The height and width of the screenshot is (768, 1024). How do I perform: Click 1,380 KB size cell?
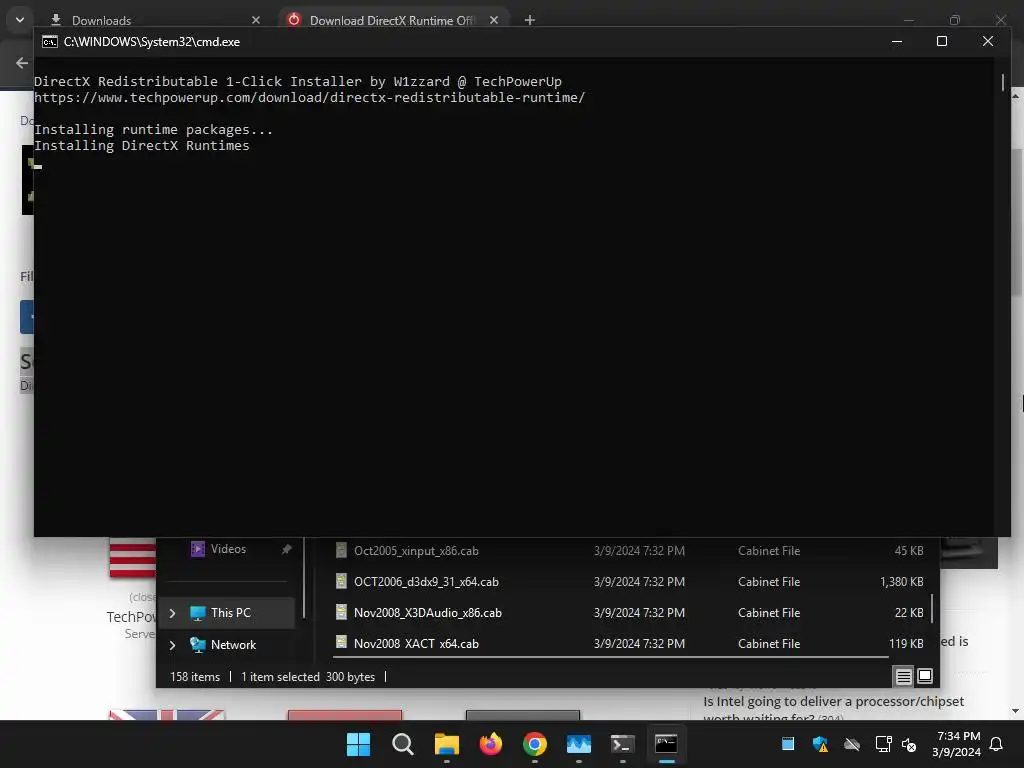click(x=901, y=581)
